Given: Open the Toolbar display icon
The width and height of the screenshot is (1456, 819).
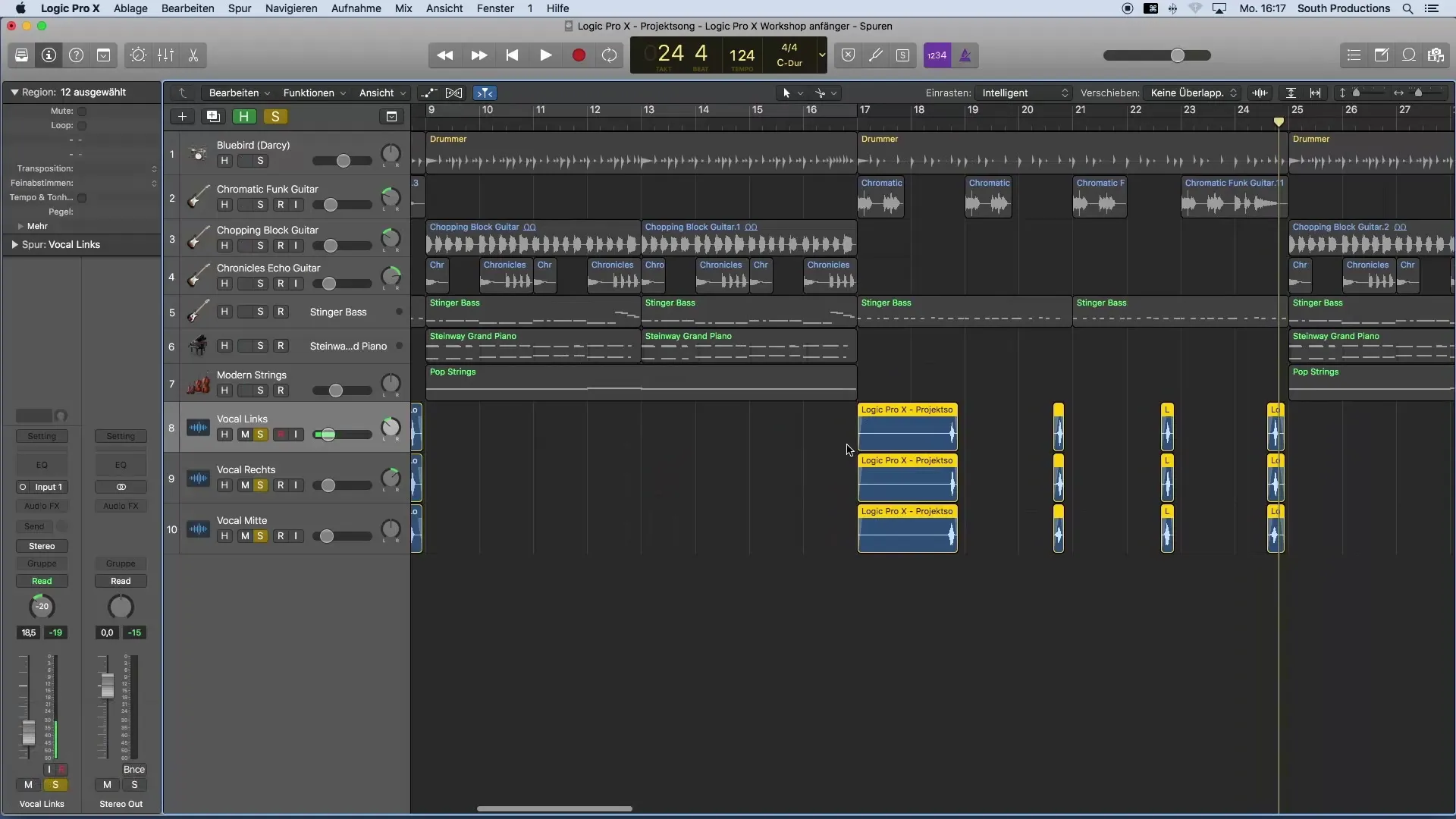Looking at the screenshot, I should pos(103,55).
